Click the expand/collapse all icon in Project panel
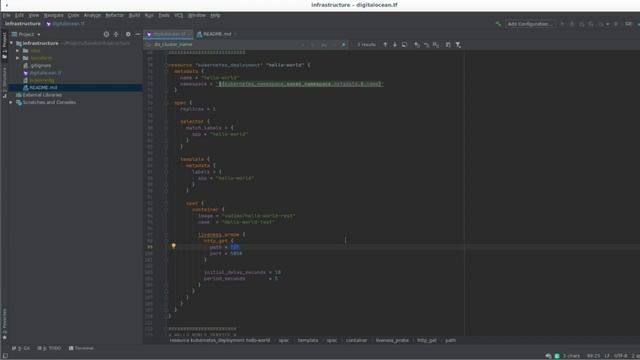Viewport: 640px width, 360px height. click(116, 34)
